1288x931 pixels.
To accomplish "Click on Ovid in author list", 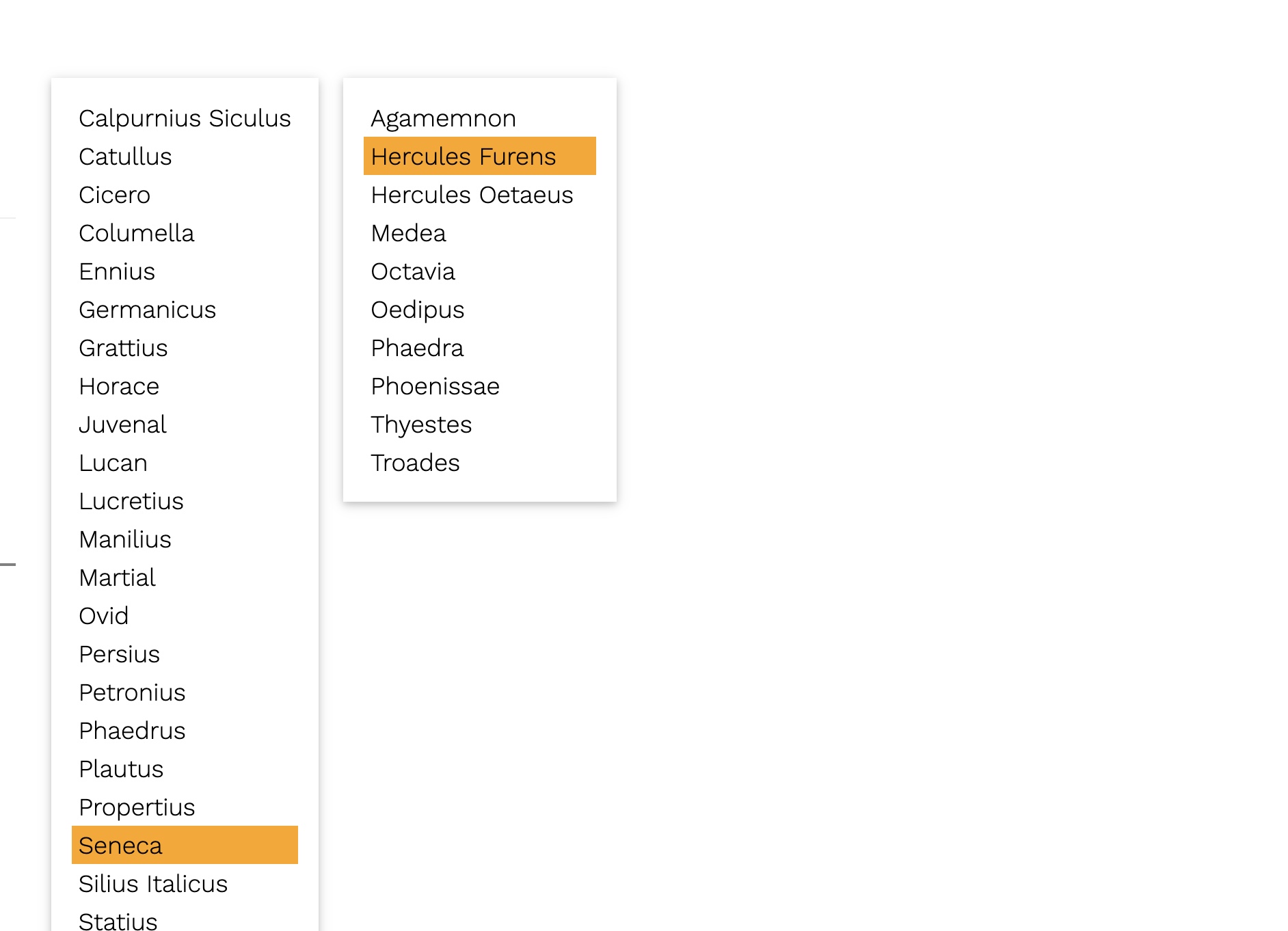I will coord(104,616).
